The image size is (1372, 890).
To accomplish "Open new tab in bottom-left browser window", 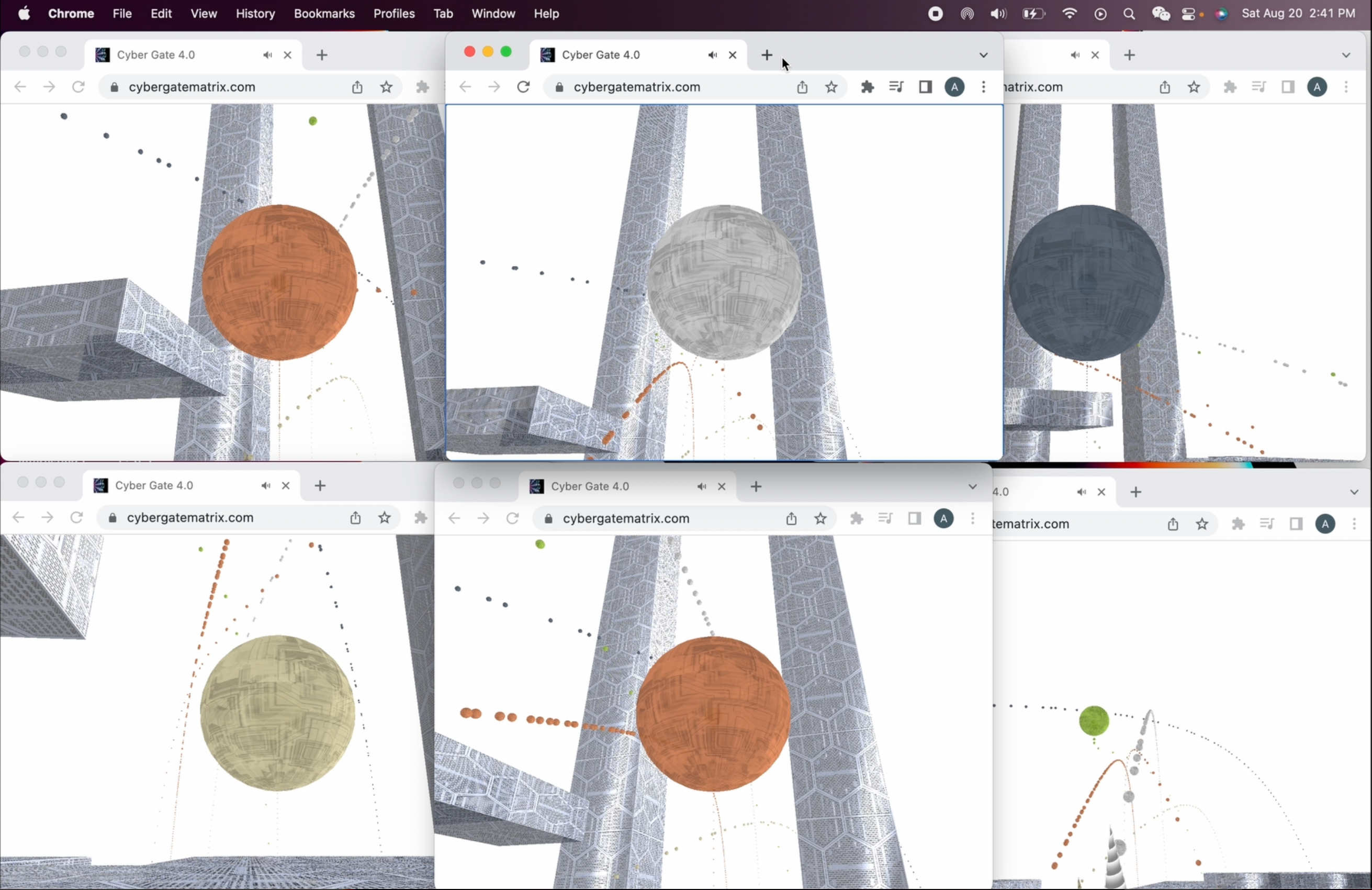I will point(320,485).
